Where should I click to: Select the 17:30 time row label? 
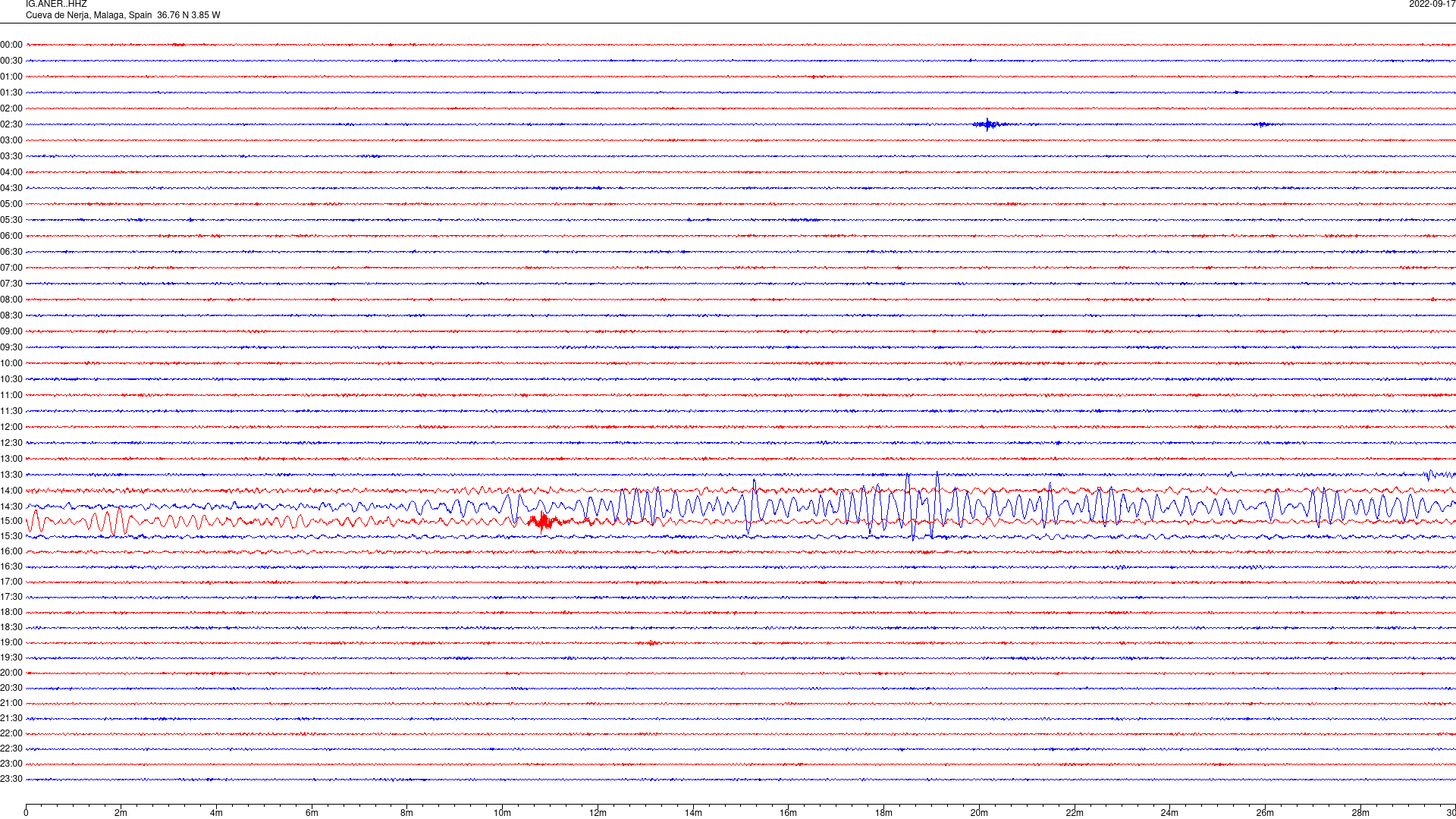pyautogui.click(x=11, y=597)
